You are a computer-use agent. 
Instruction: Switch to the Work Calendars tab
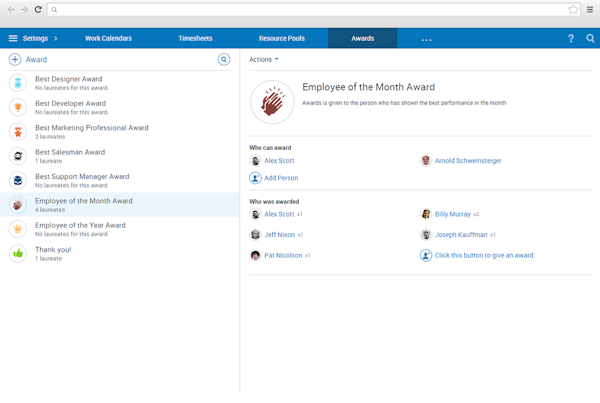coord(108,39)
